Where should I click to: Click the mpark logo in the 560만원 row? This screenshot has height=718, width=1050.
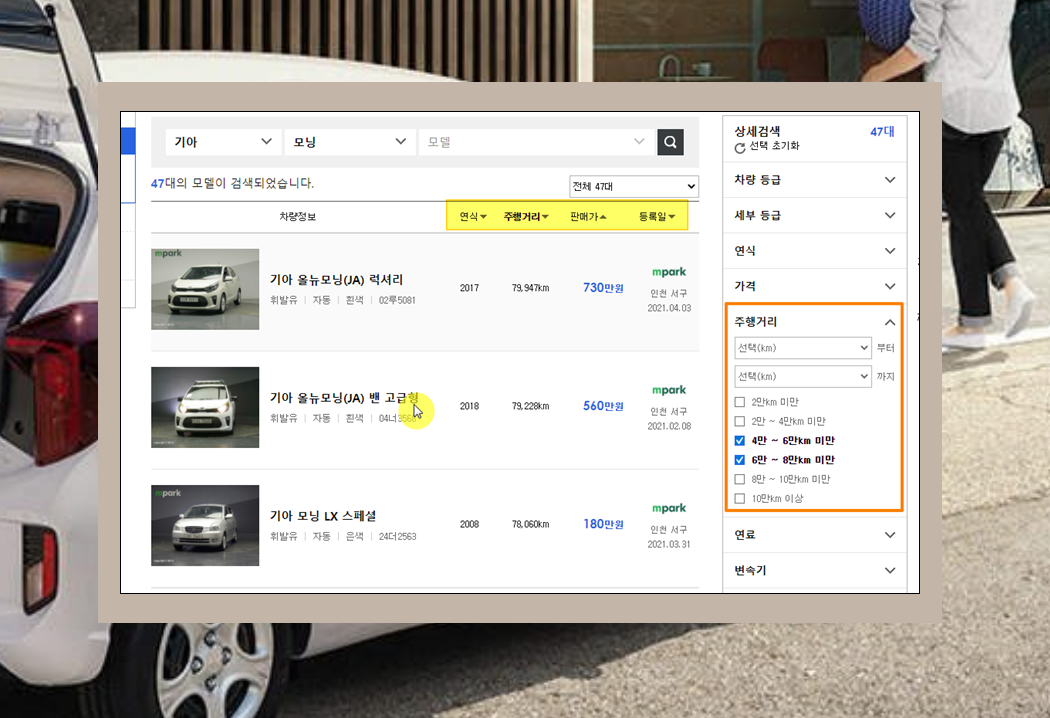pyautogui.click(x=669, y=390)
